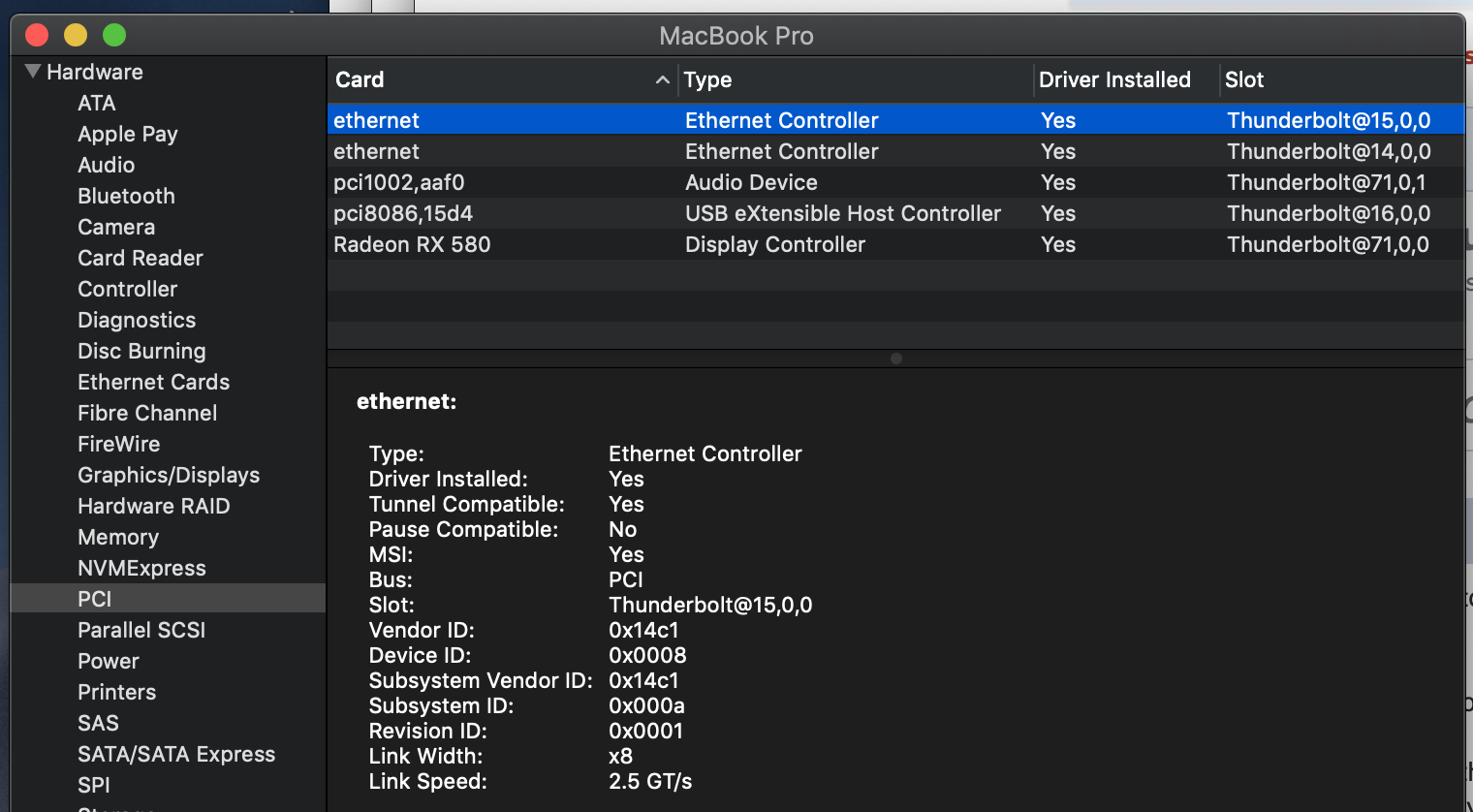
Task: Click the Pause Compatible value No
Action: pyautogui.click(x=622, y=529)
